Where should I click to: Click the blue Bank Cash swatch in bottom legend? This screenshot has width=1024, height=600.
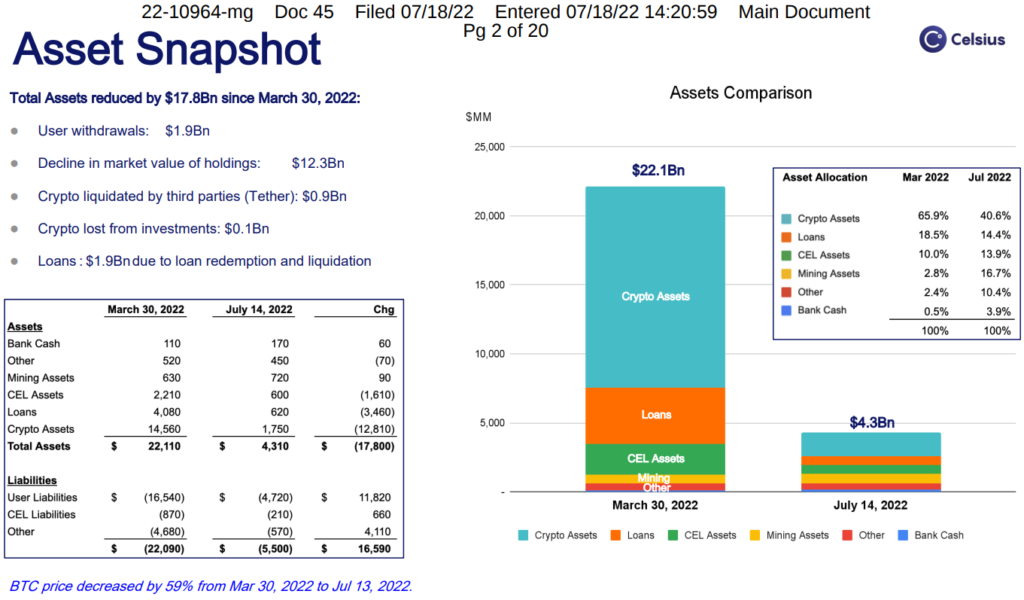[903, 535]
